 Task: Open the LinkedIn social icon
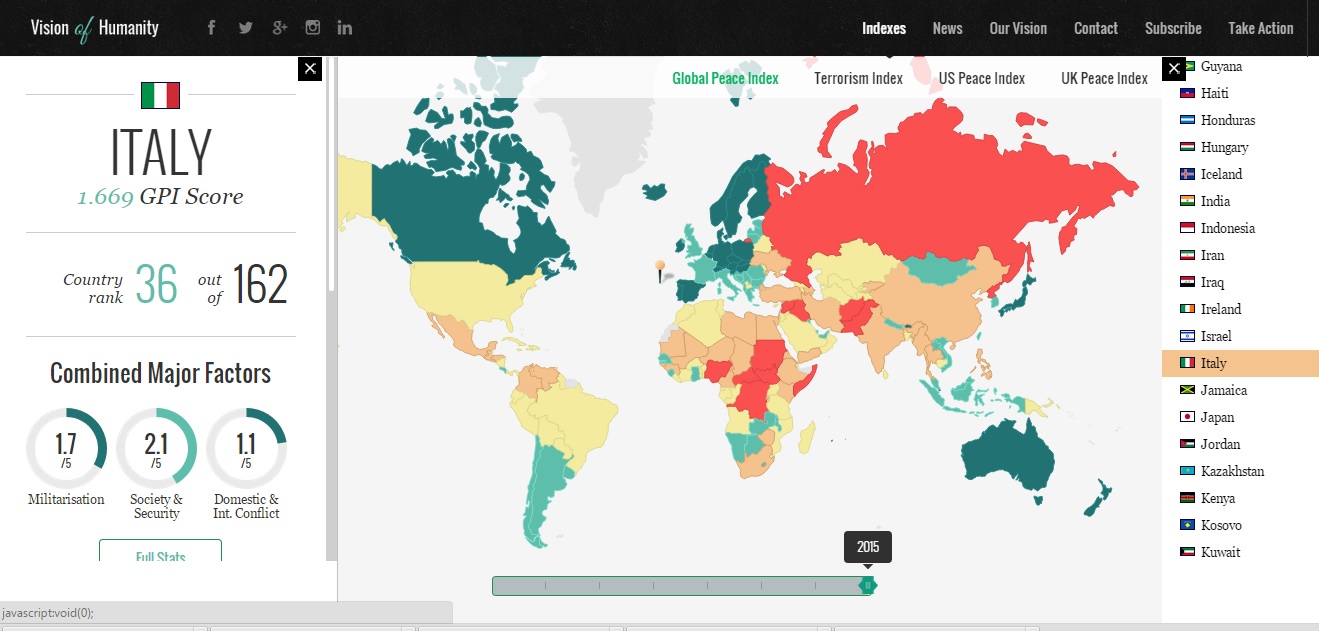[345, 27]
